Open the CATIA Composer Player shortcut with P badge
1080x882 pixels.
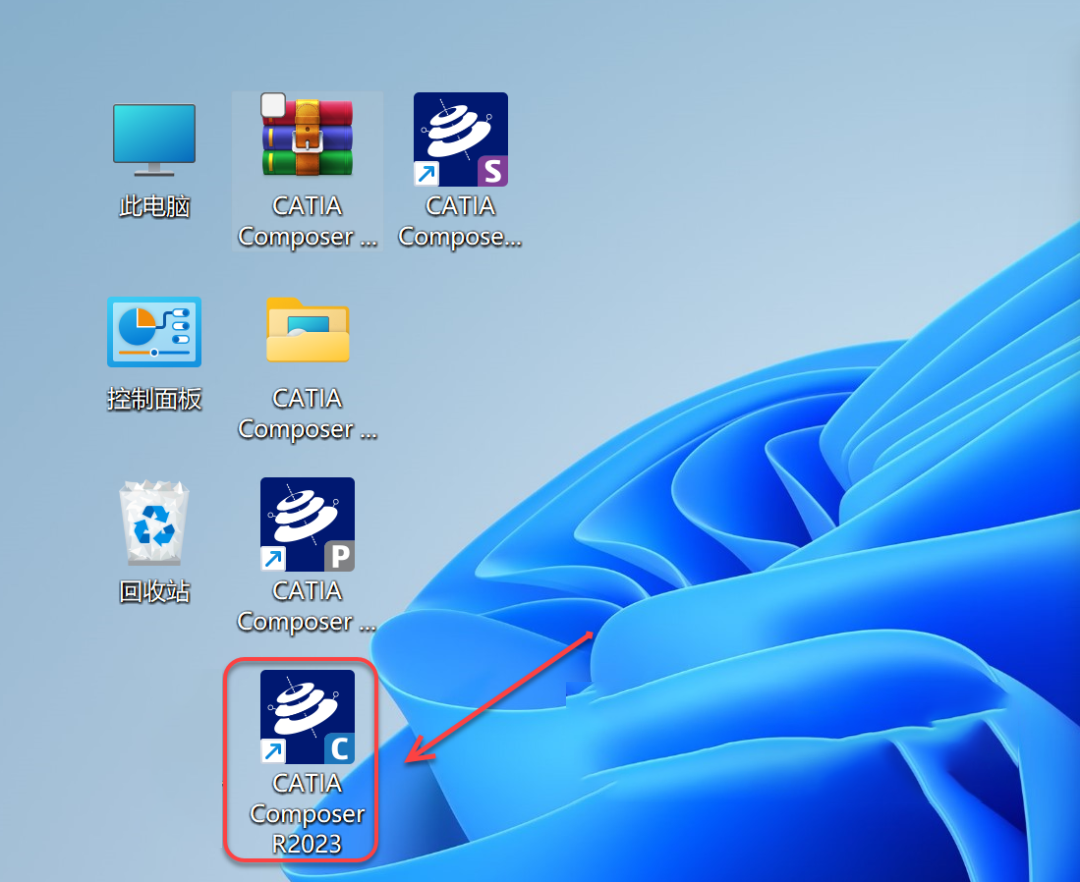point(305,523)
